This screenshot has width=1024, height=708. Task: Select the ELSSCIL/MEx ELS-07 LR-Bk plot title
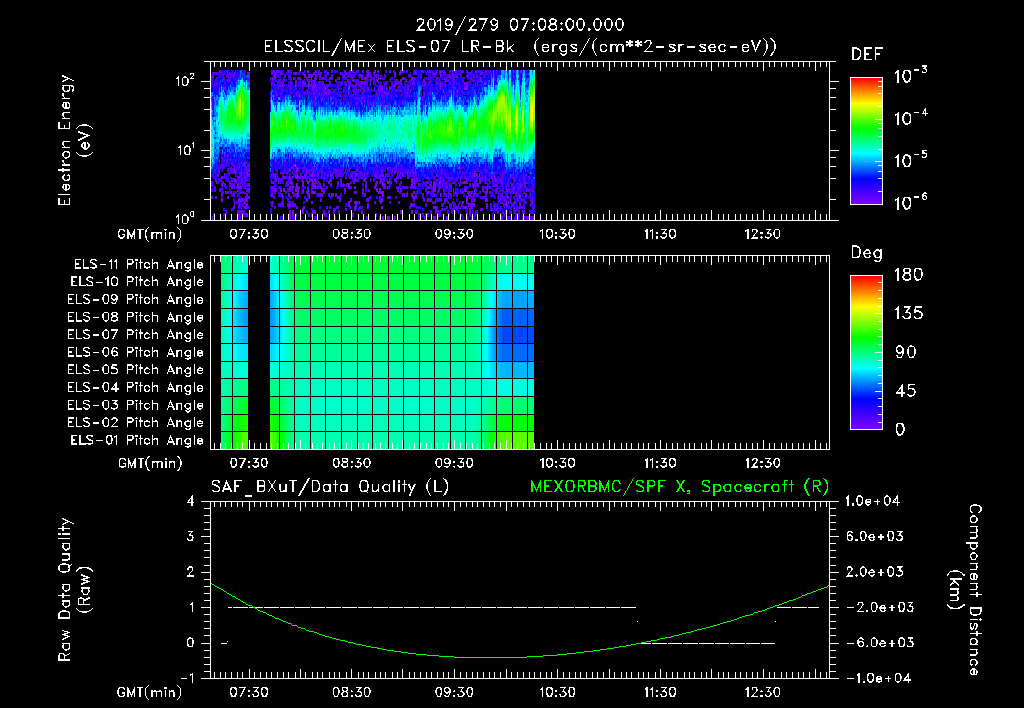coord(520,47)
